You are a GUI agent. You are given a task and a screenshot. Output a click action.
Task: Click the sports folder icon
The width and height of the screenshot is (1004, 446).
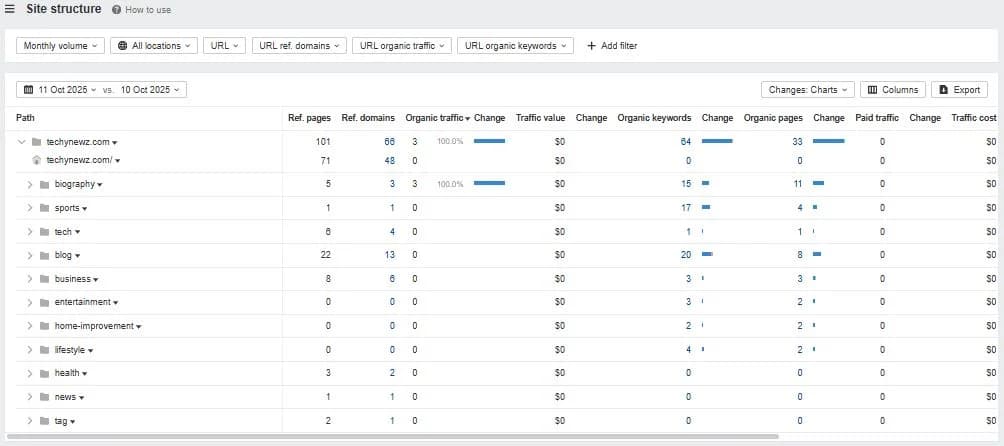point(44,208)
